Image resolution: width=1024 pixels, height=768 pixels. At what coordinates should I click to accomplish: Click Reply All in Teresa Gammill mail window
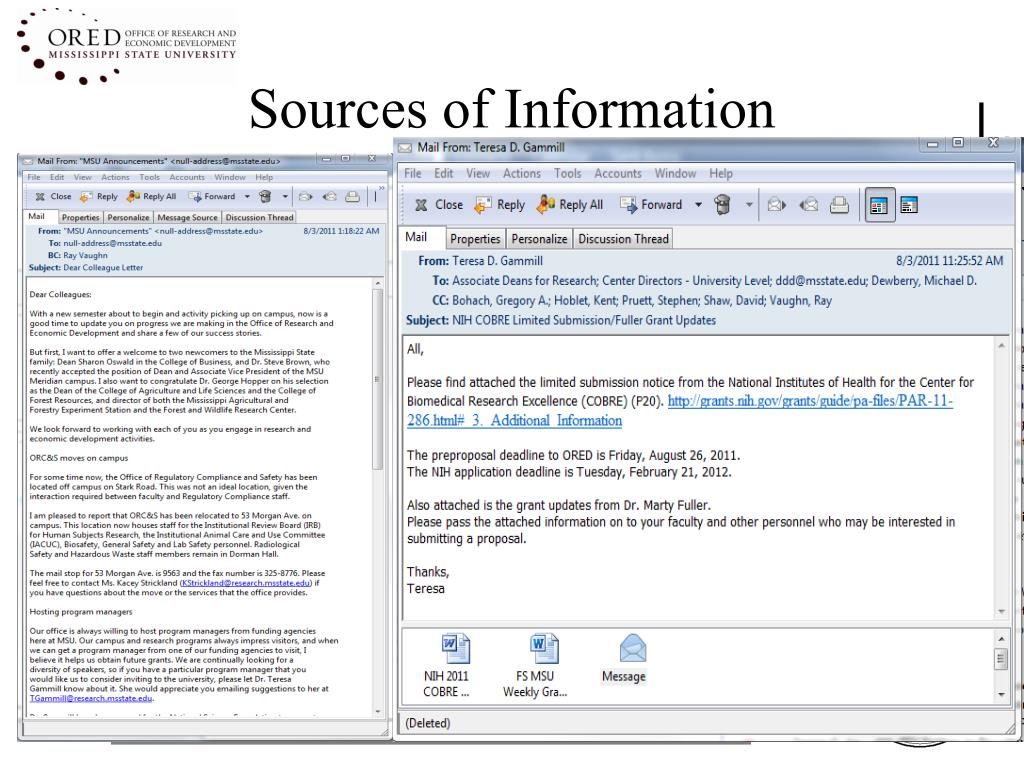pos(569,205)
